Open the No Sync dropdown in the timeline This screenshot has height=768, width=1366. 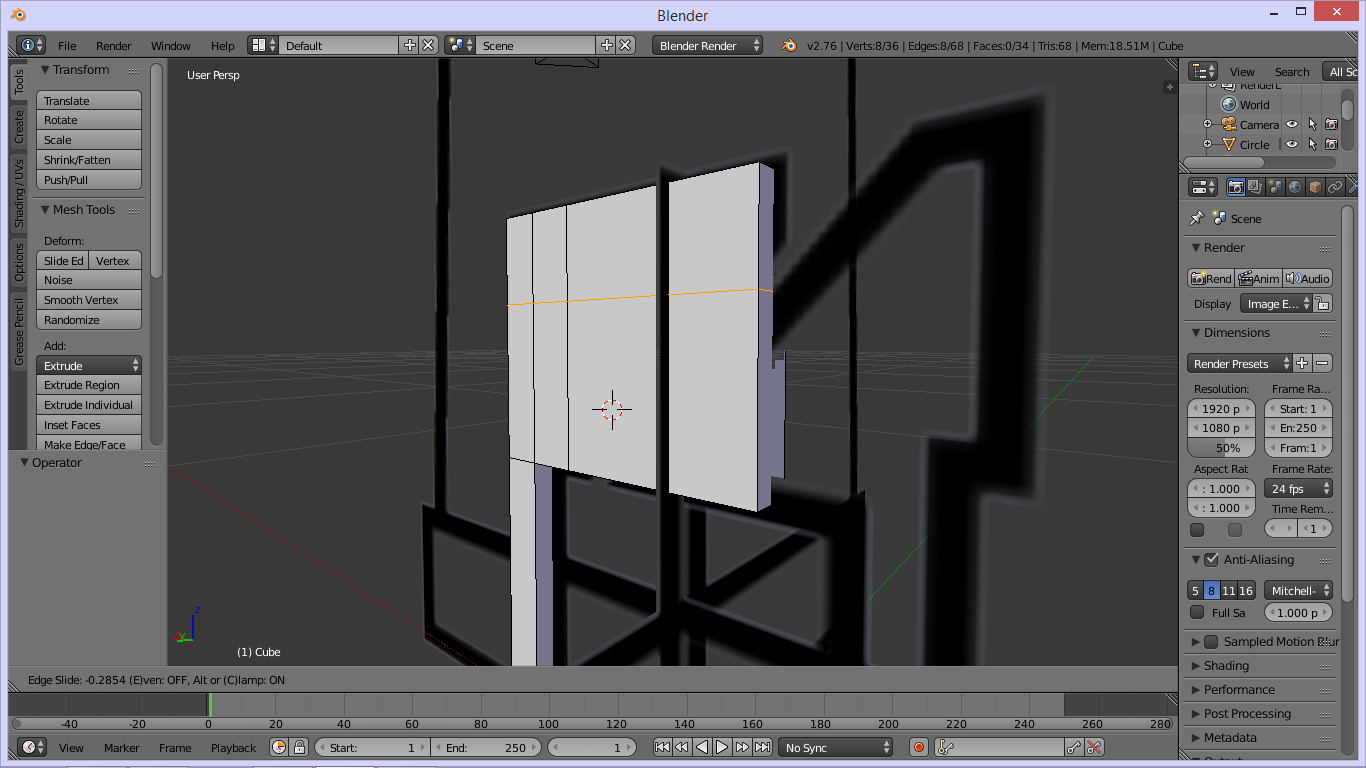tap(836, 747)
